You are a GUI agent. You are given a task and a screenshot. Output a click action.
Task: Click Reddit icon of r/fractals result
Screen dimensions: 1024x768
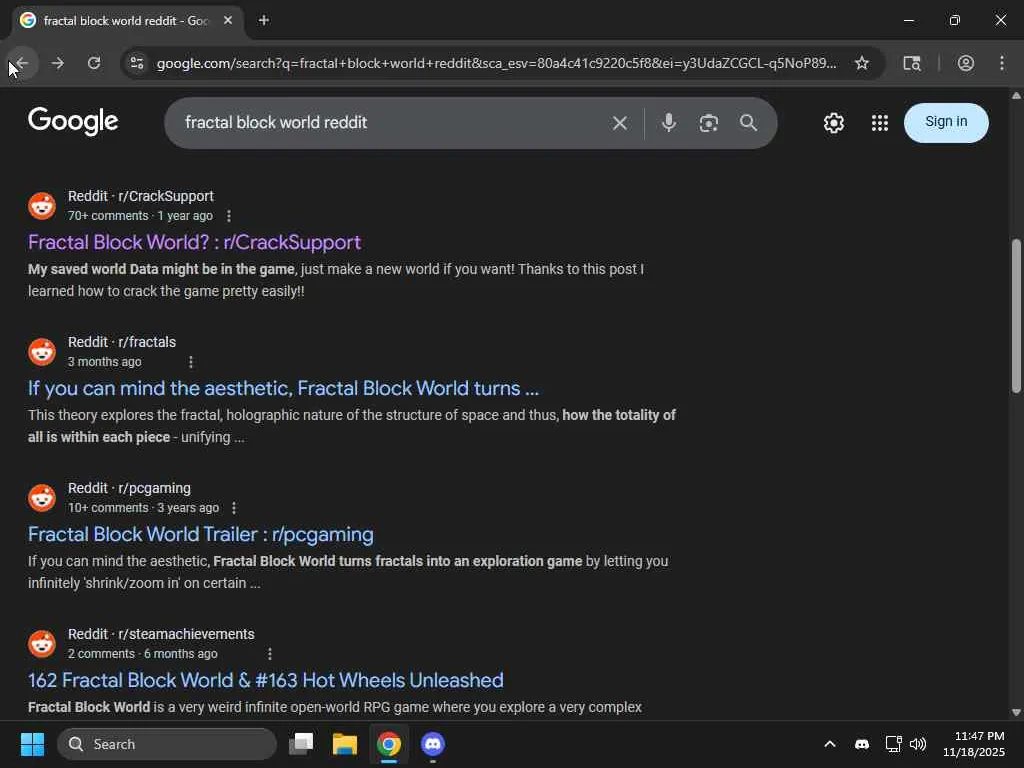(x=42, y=352)
